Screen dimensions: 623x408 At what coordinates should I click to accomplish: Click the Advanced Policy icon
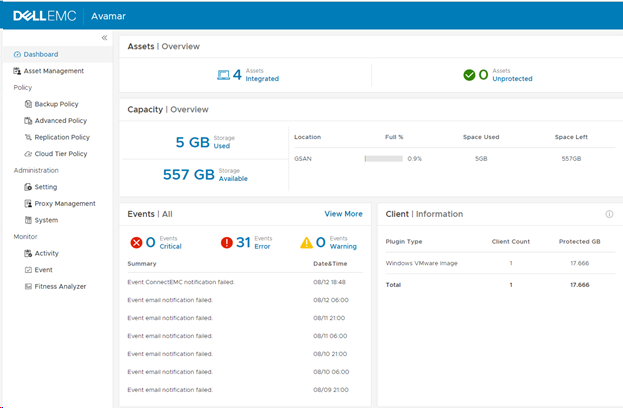[x=27, y=121]
